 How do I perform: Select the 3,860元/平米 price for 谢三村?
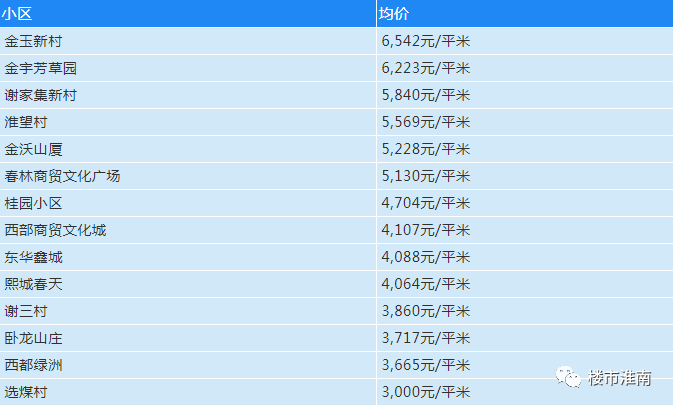[426, 311]
